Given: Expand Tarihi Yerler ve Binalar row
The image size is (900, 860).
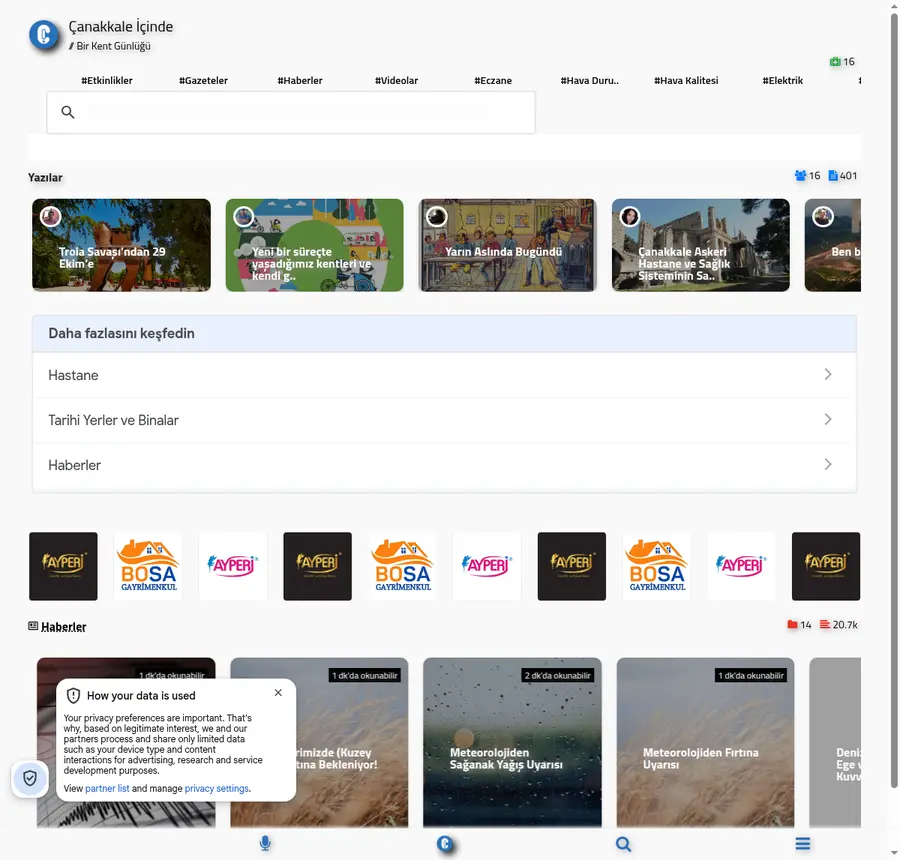Looking at the screenshot, I should click(x=444, y=420).
